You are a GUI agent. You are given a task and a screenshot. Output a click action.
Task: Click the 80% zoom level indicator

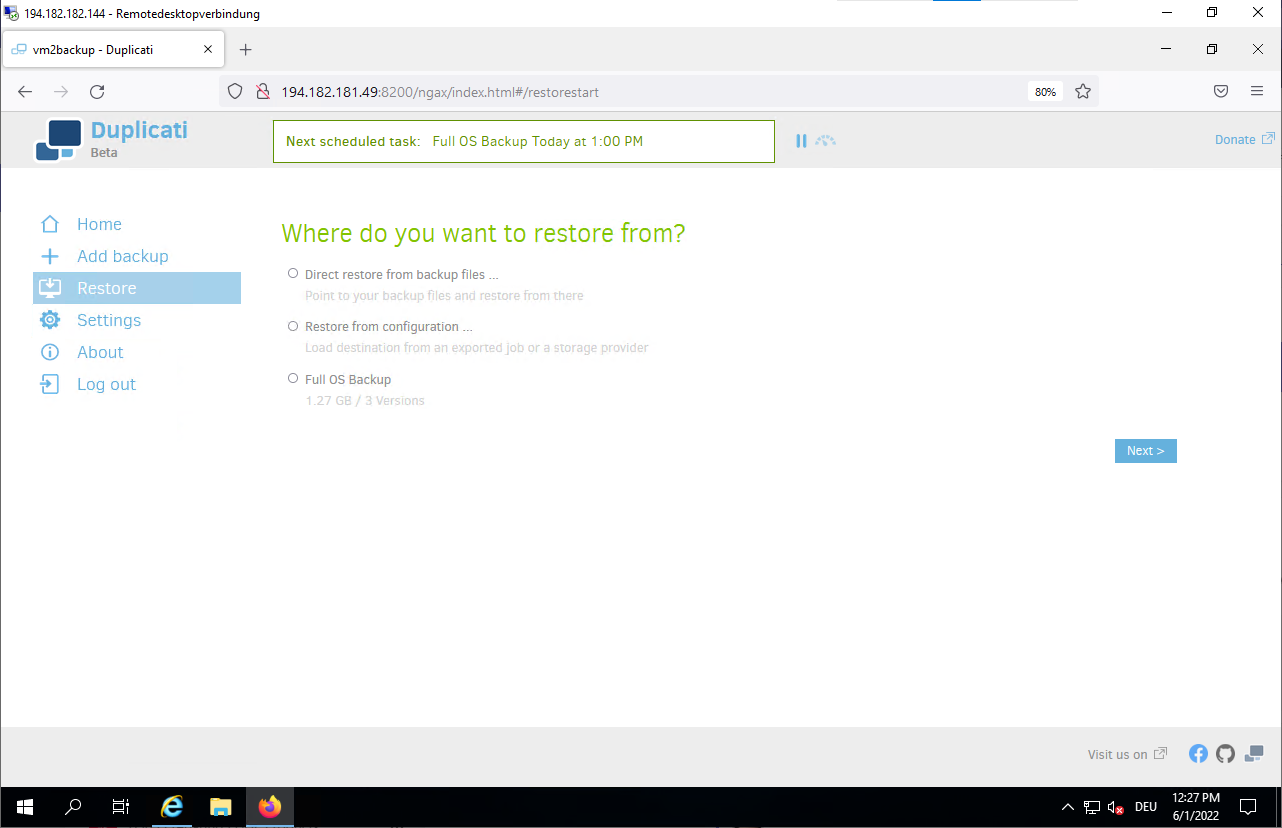pos(1045,92)
